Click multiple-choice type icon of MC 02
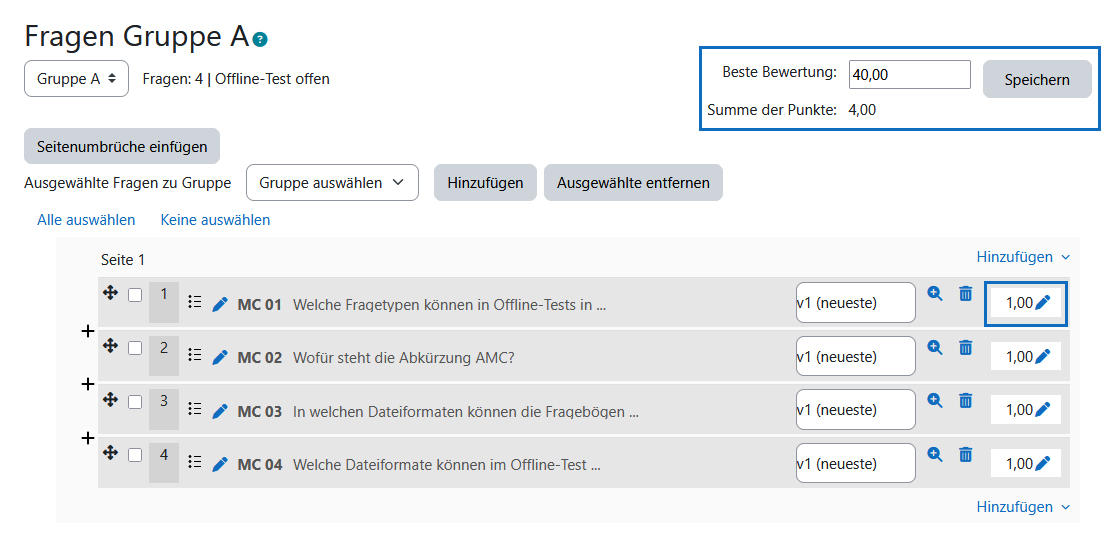The image size is (1110, 536). [x=195, y=356]
